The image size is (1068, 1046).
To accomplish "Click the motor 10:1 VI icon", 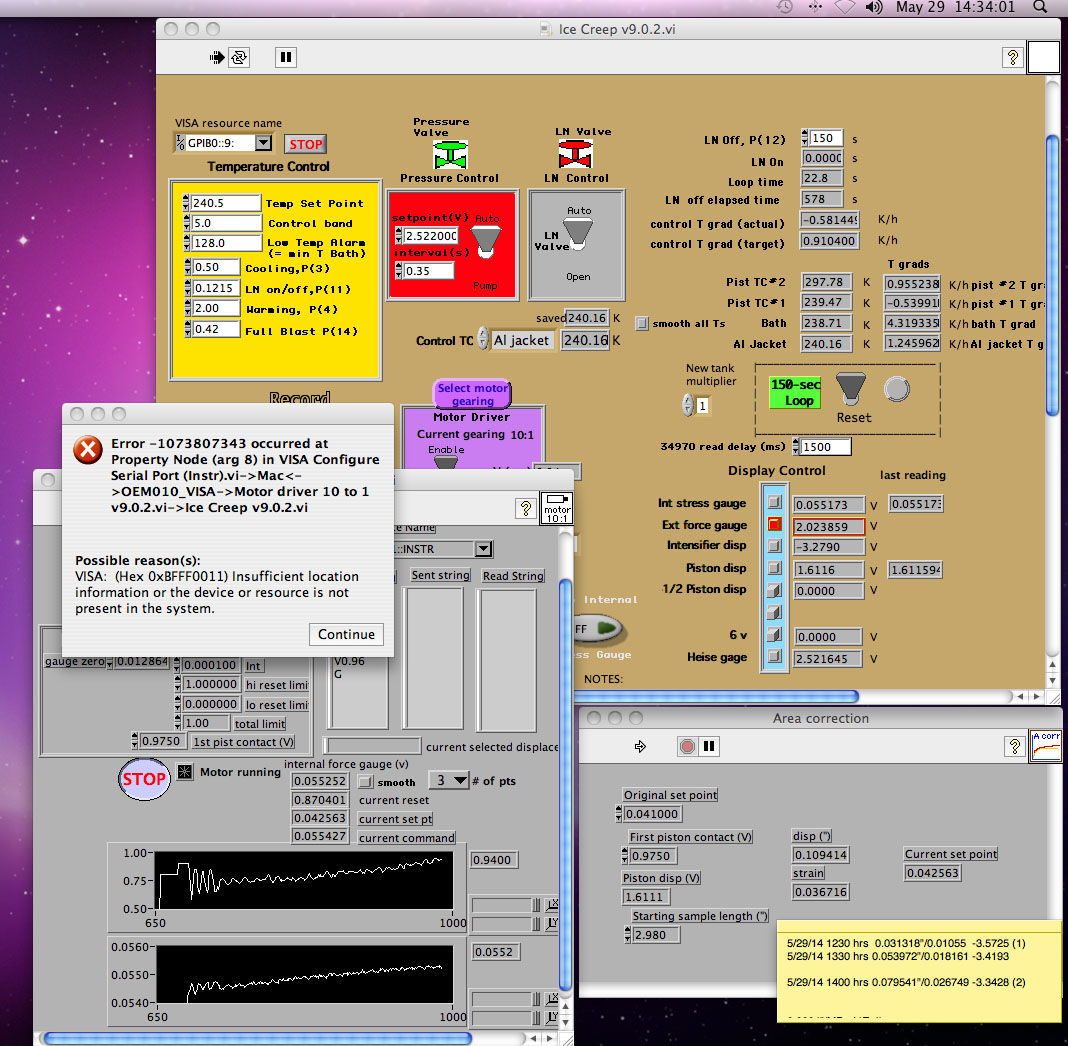I will (555, 507).
